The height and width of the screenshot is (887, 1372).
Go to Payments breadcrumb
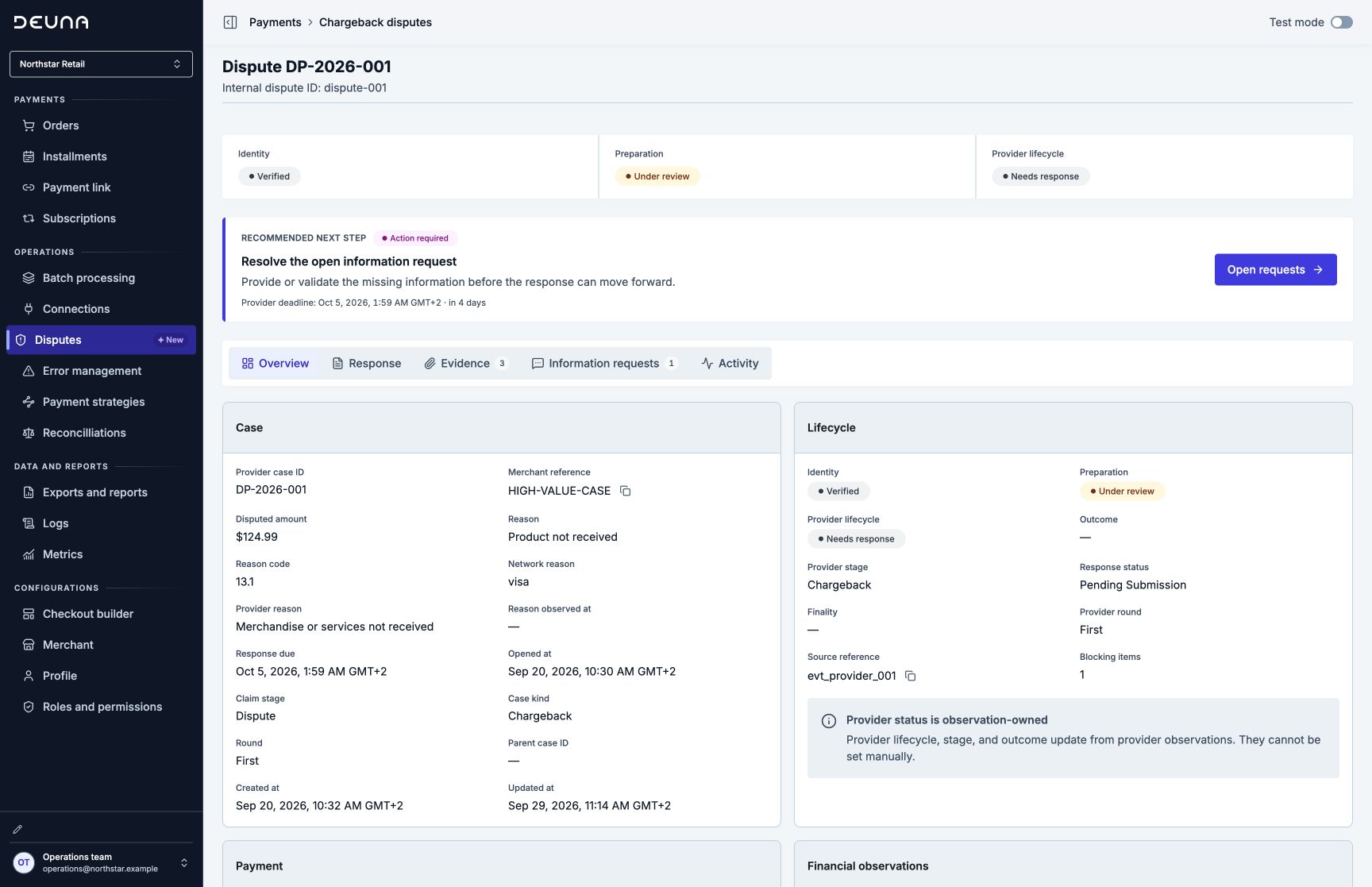pyautogui.click(x=276, y=22)
